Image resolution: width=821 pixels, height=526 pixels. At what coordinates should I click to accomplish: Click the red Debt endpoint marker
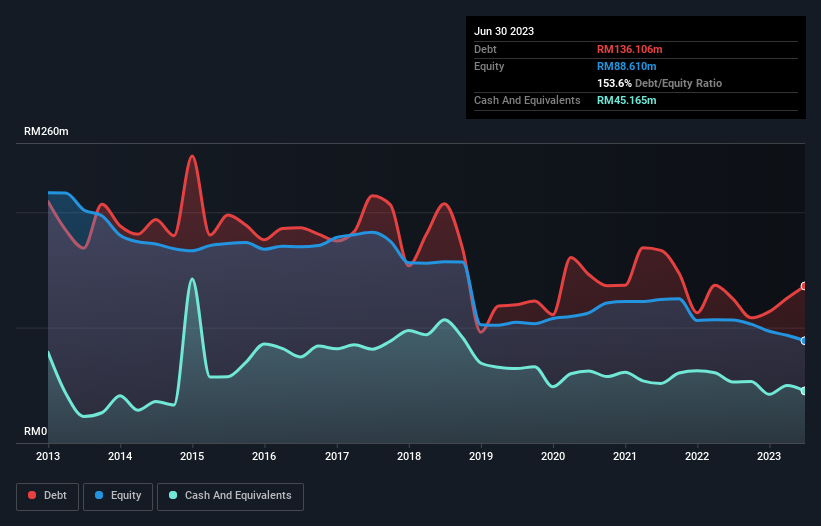click(x=804, y=286)
